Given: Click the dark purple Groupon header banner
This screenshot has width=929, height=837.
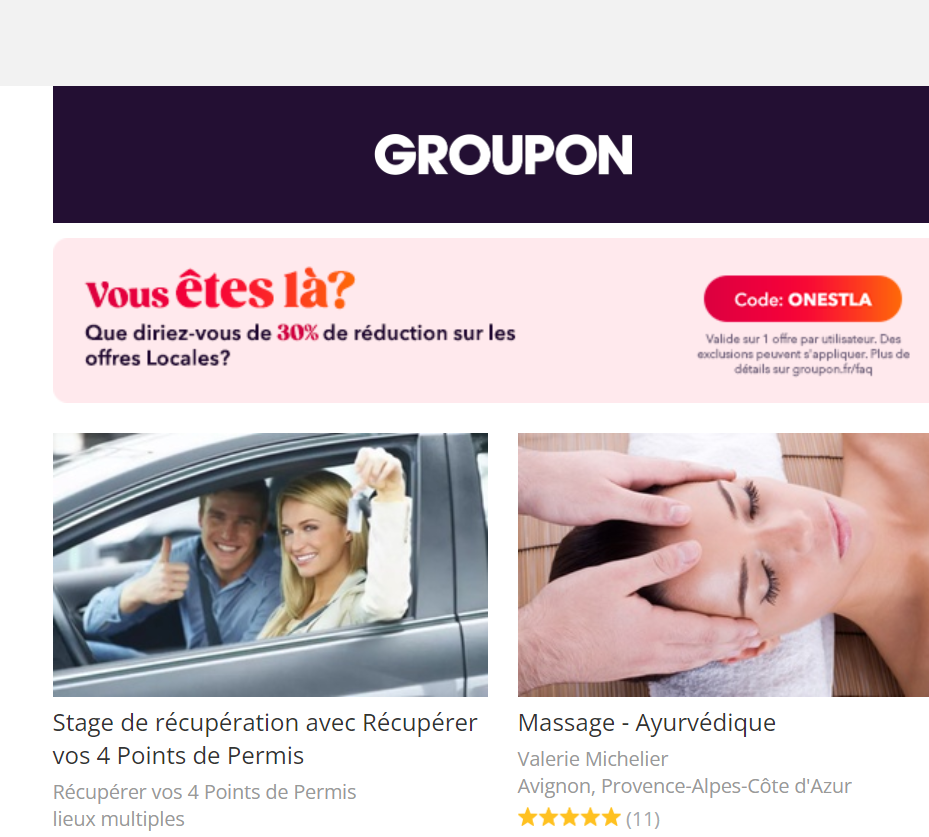Looking at the screenshot, I should pyautogui.click(x=491, y=155).
